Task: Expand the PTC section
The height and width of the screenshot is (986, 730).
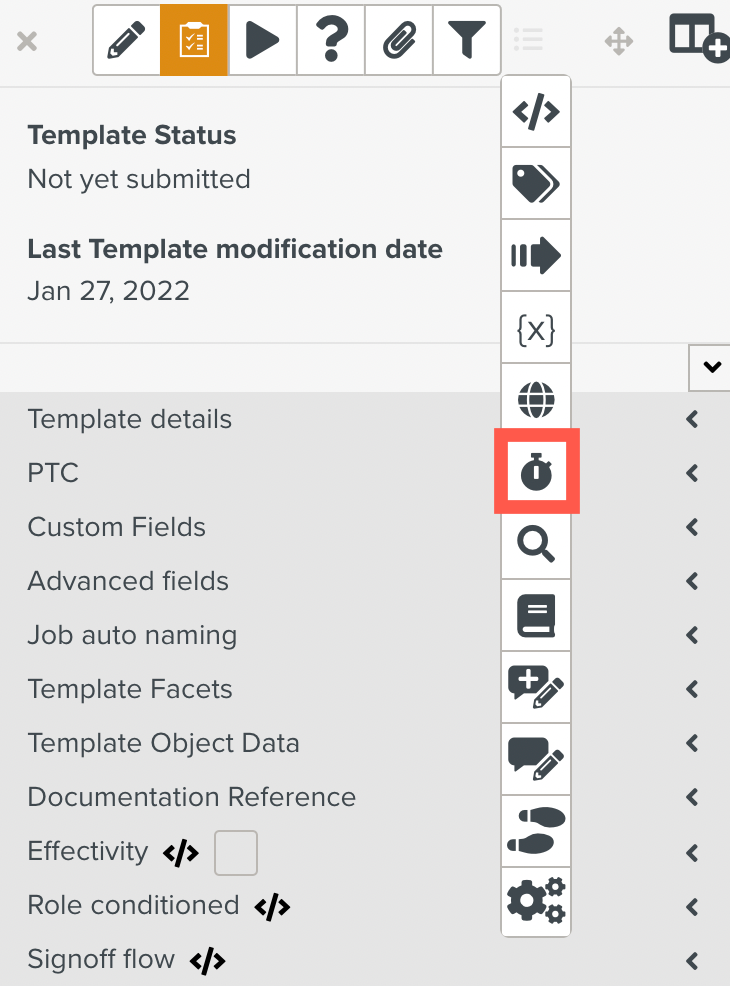Action: click(x=691, y=474)
